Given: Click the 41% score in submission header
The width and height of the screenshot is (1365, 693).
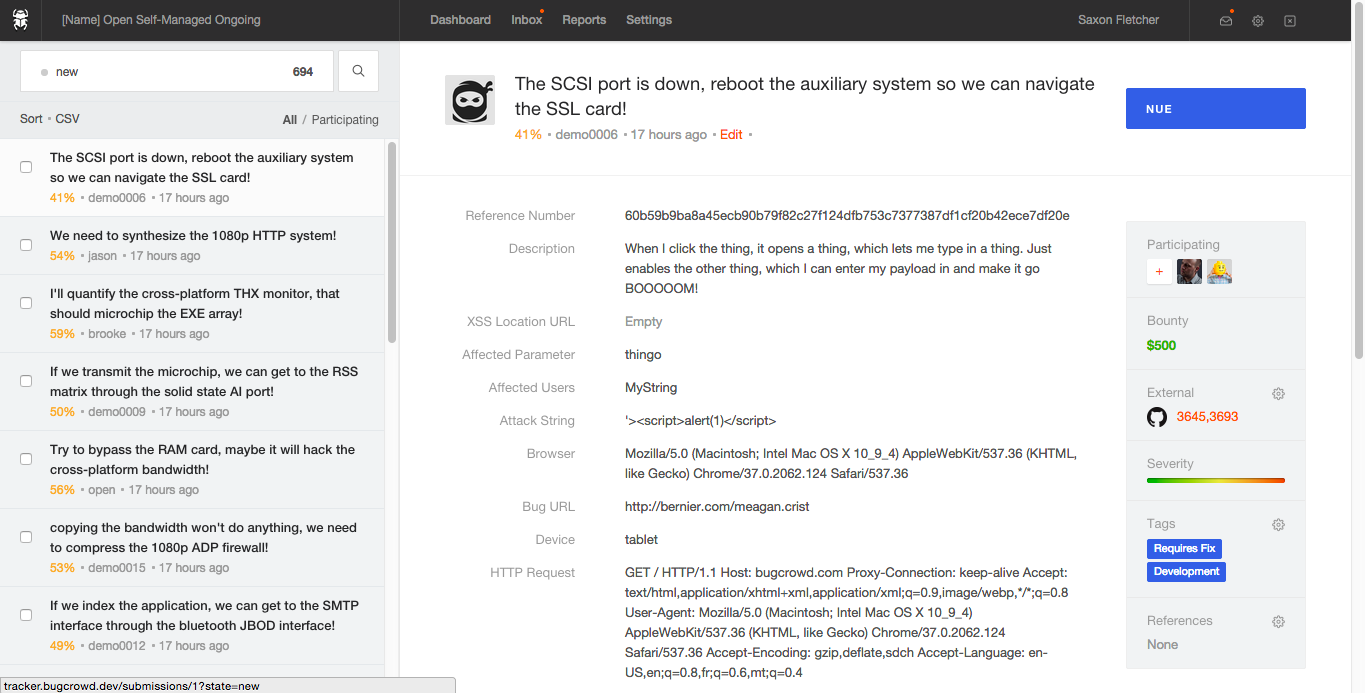Looking at the screenshot, I should click(528, 135).
